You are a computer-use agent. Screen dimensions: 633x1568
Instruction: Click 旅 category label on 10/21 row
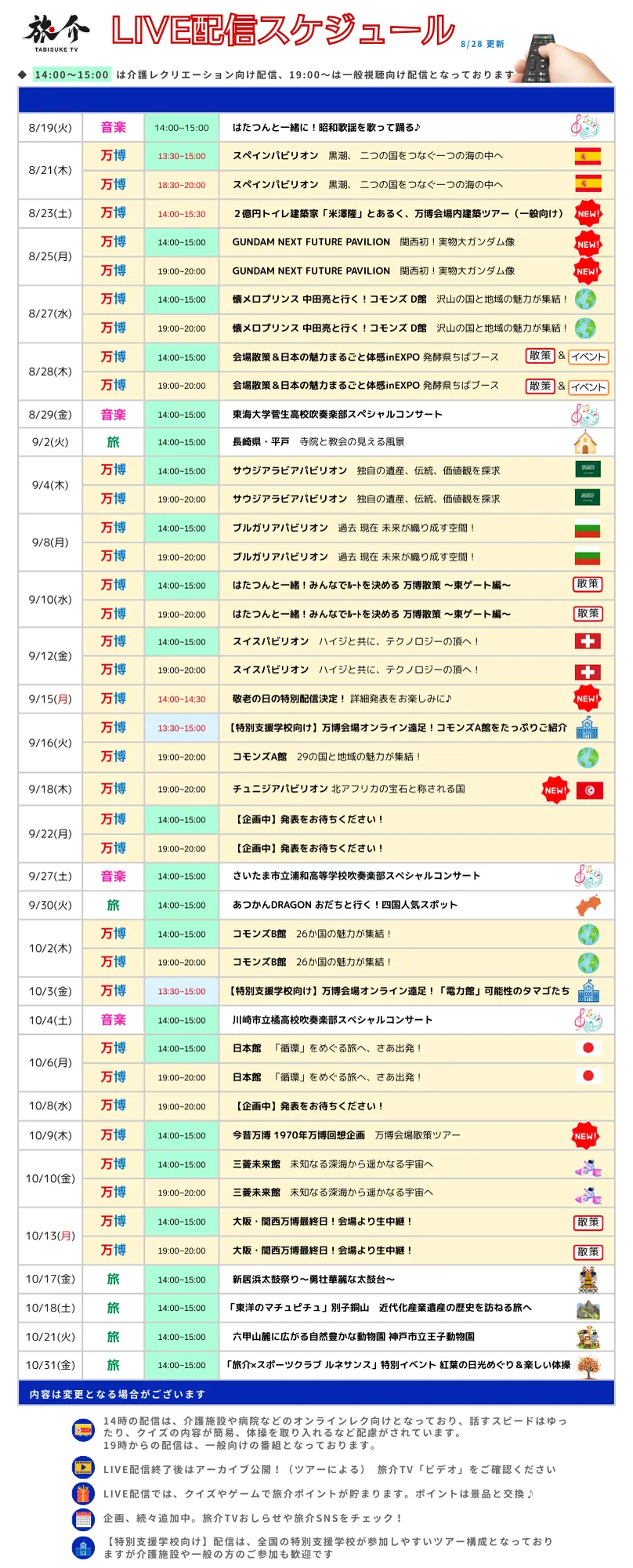[114, 1337]
